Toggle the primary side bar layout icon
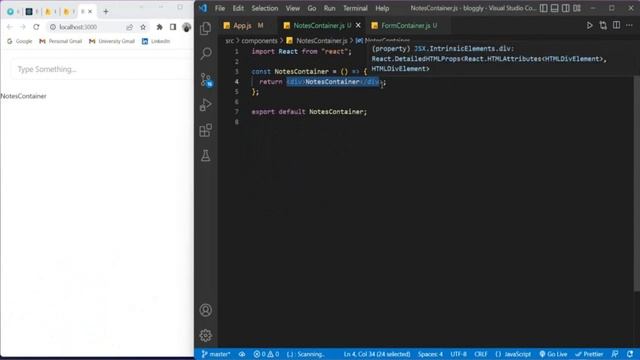Image resolution: width=640 pixels, height=360 pixels. coord(544,8)
